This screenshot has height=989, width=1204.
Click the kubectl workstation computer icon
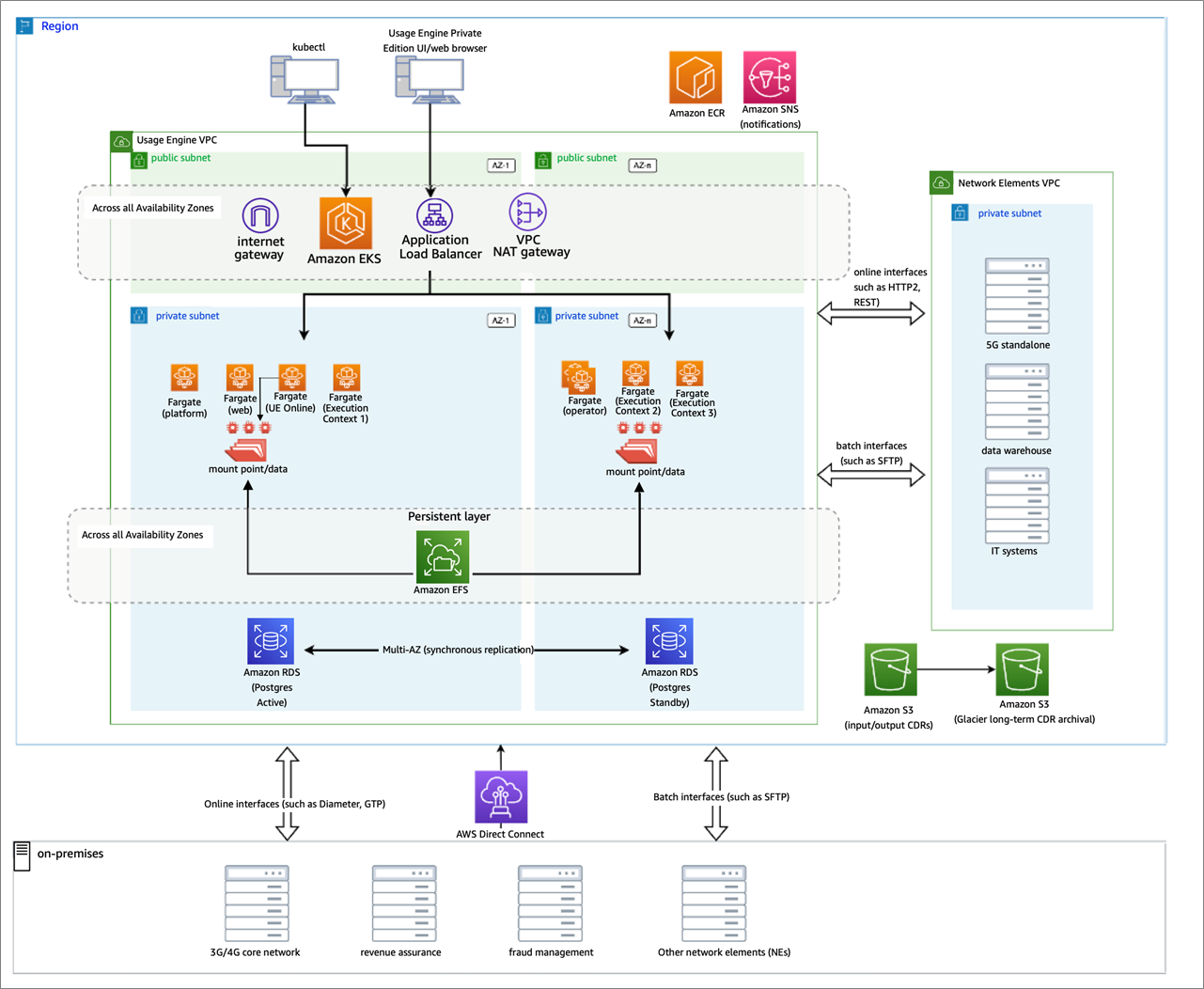[305, 80]
